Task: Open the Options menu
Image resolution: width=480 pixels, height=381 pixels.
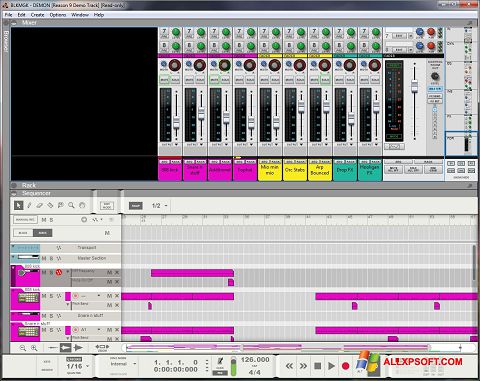Action: point(58,15)
